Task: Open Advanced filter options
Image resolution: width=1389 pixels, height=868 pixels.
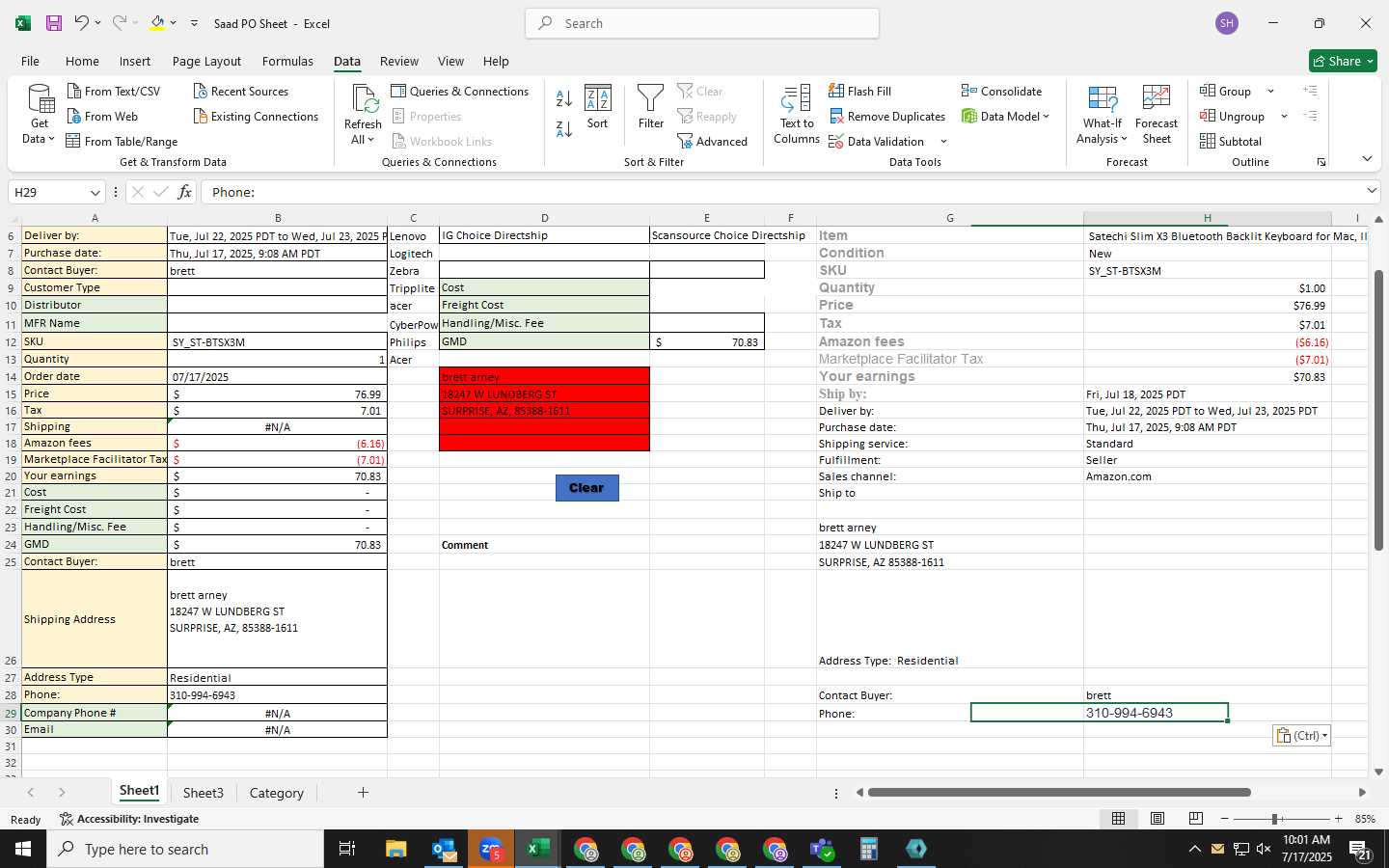Action: point(713,141)
